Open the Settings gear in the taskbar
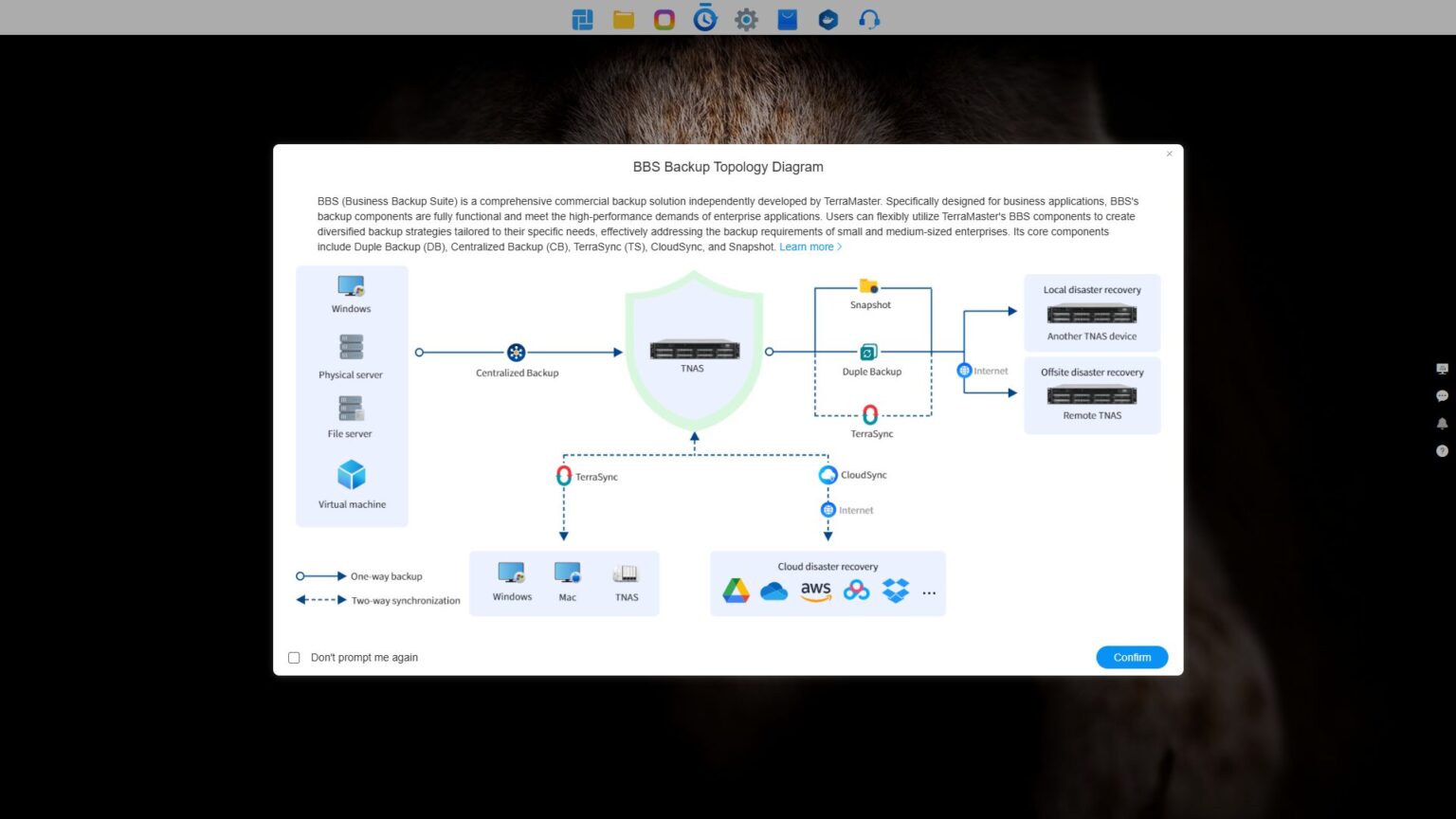This screenshot has width=1456, height=819. point(746,18)
